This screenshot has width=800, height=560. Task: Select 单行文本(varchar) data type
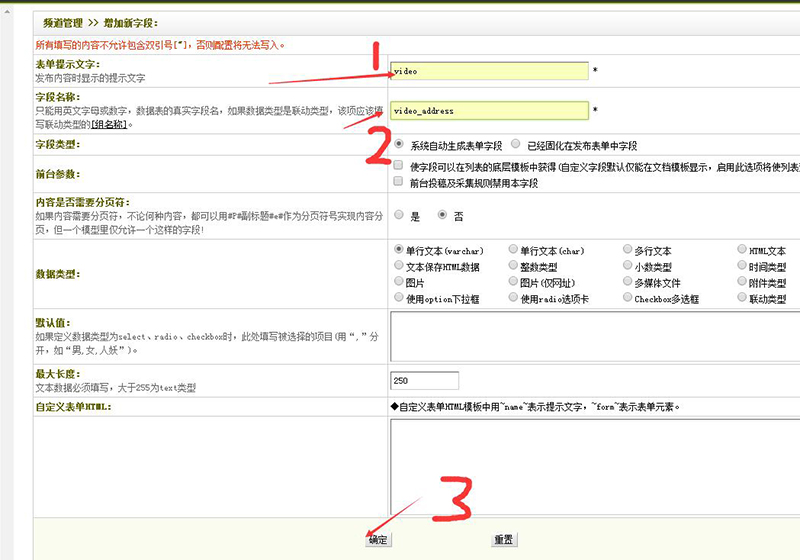399,249
